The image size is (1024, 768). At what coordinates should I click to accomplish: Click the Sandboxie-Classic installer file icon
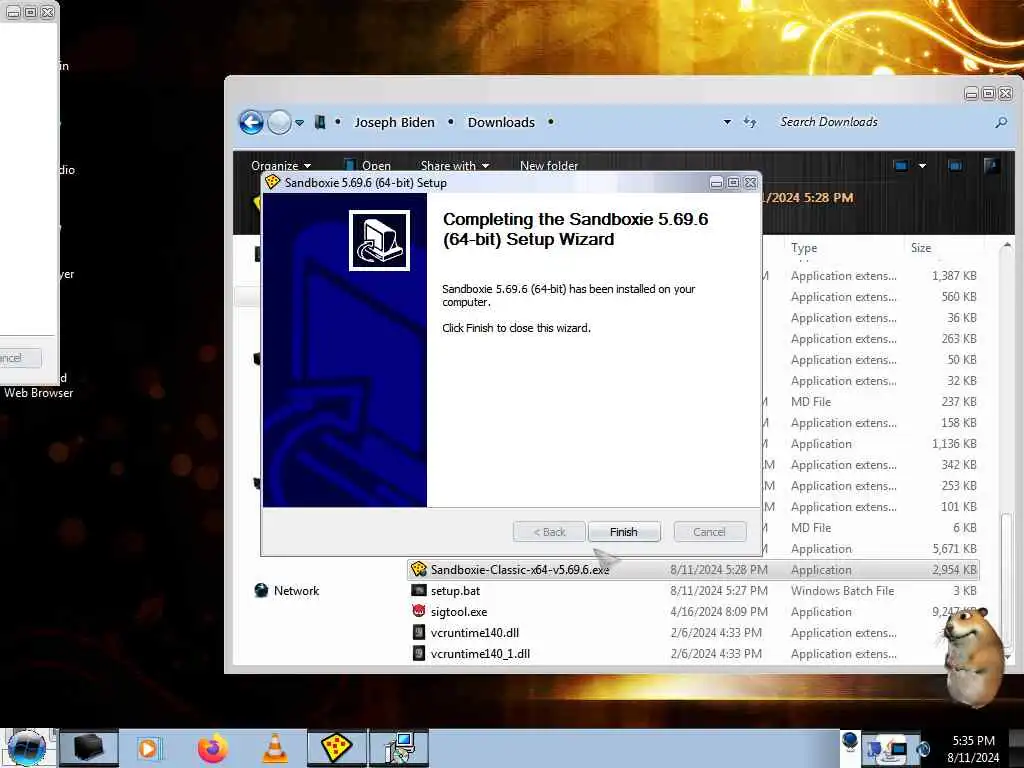(419, 569)
